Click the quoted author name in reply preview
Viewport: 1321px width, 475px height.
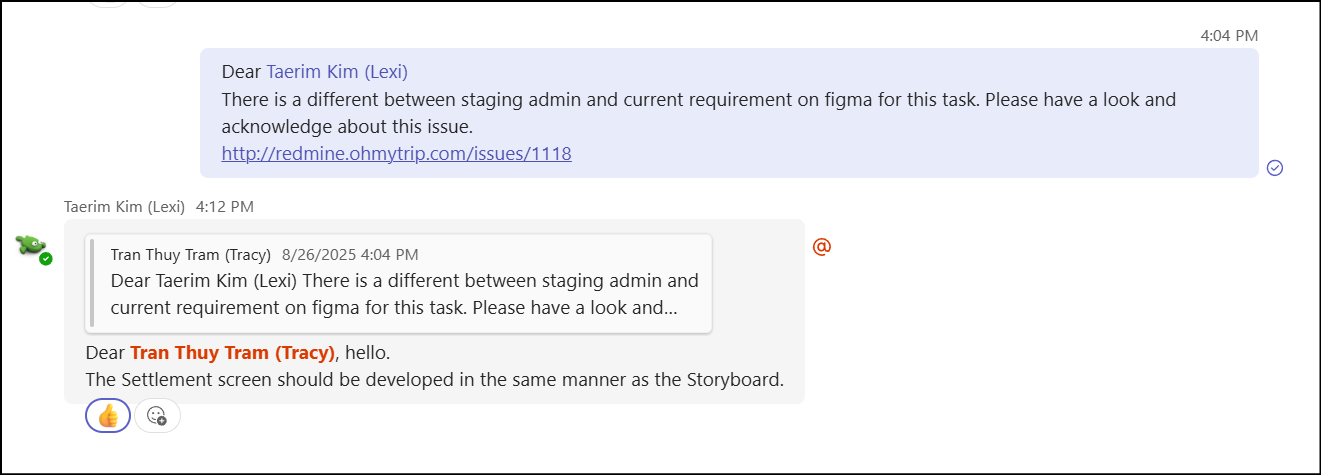tap(190, 255)
